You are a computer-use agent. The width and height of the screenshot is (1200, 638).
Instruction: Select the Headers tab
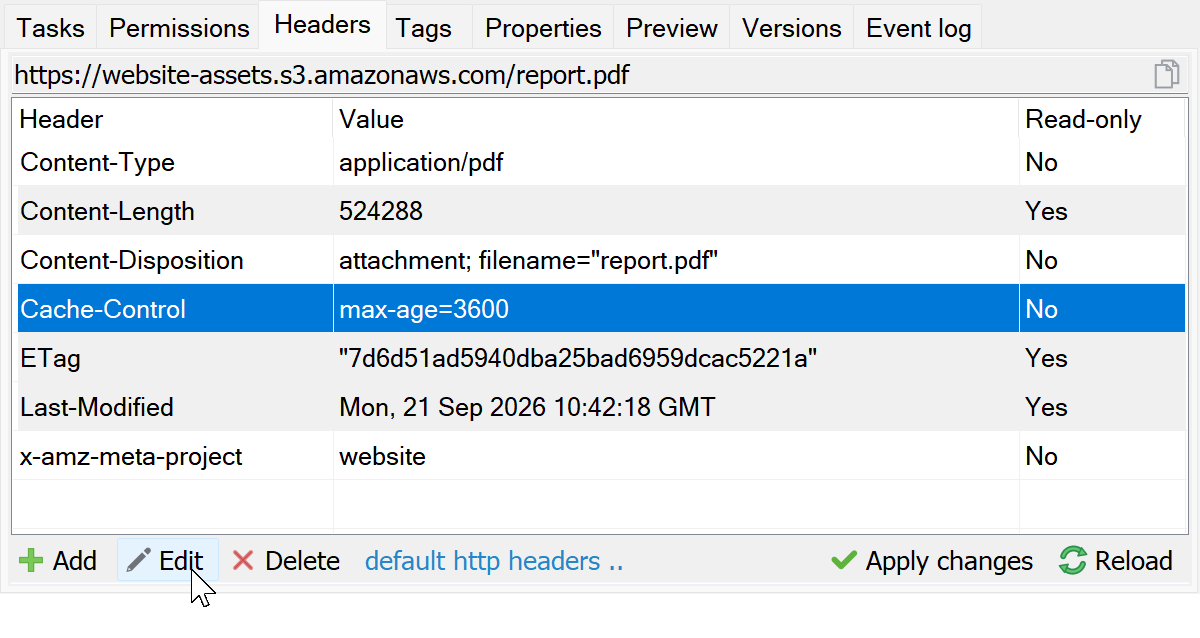pyautogui.click(x=322, y=25)
